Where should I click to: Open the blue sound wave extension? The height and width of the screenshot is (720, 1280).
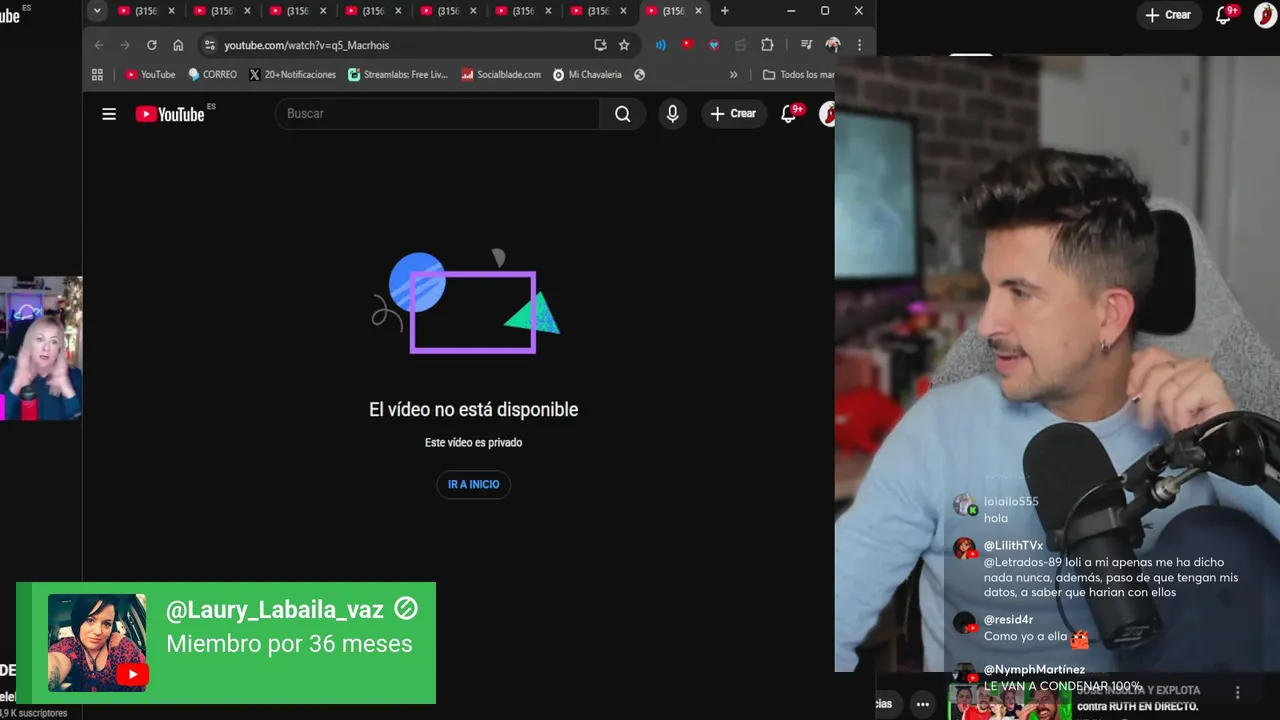pos(661,45)
